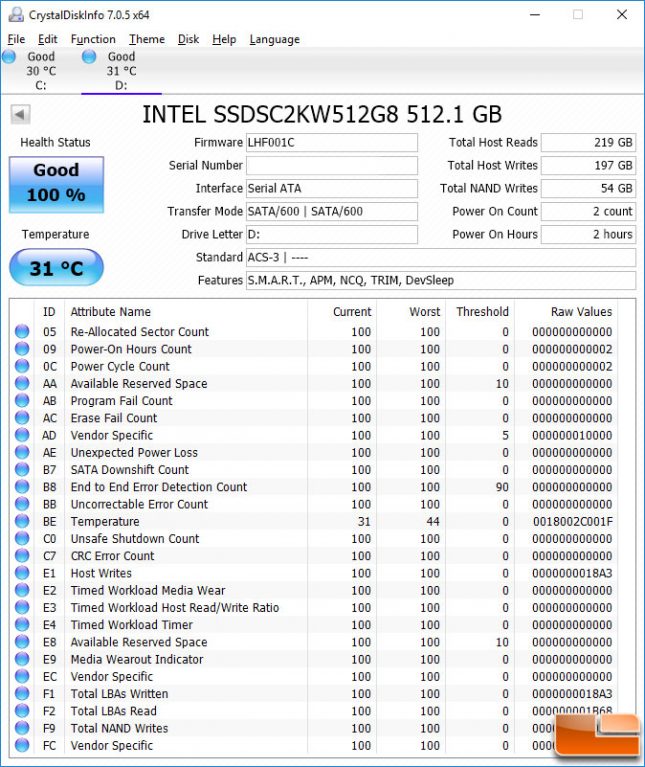Screen dimensions: 645x767
Task: Open the Function menu
Action: 93,39
